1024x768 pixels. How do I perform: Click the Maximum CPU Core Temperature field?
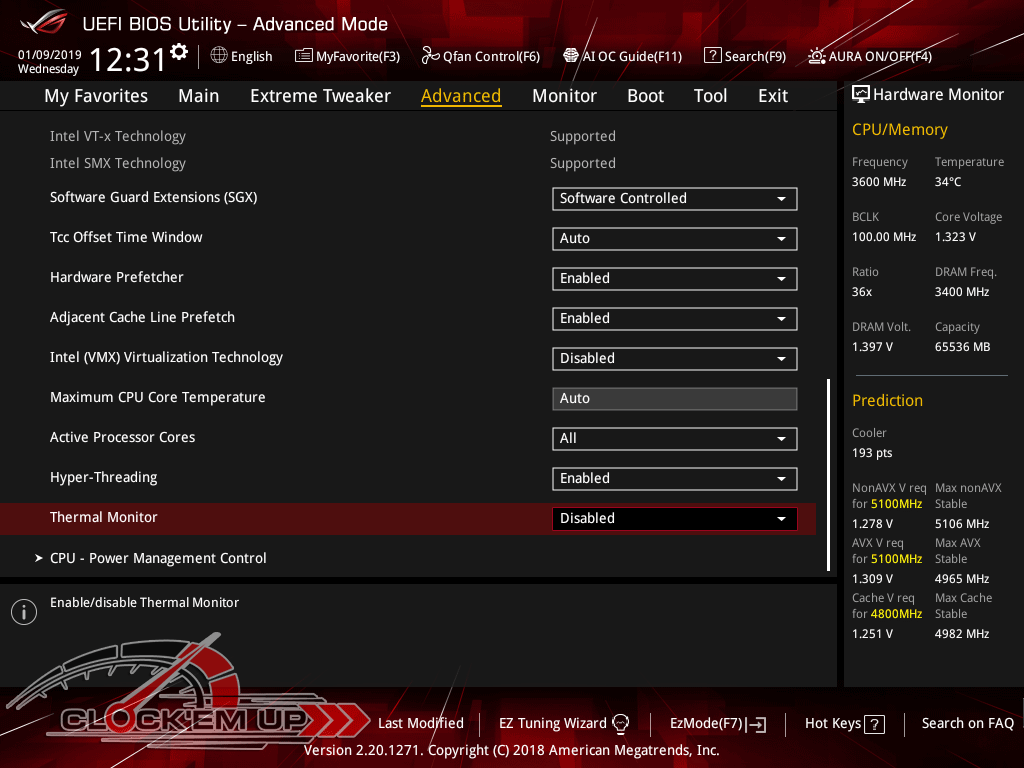675,398
